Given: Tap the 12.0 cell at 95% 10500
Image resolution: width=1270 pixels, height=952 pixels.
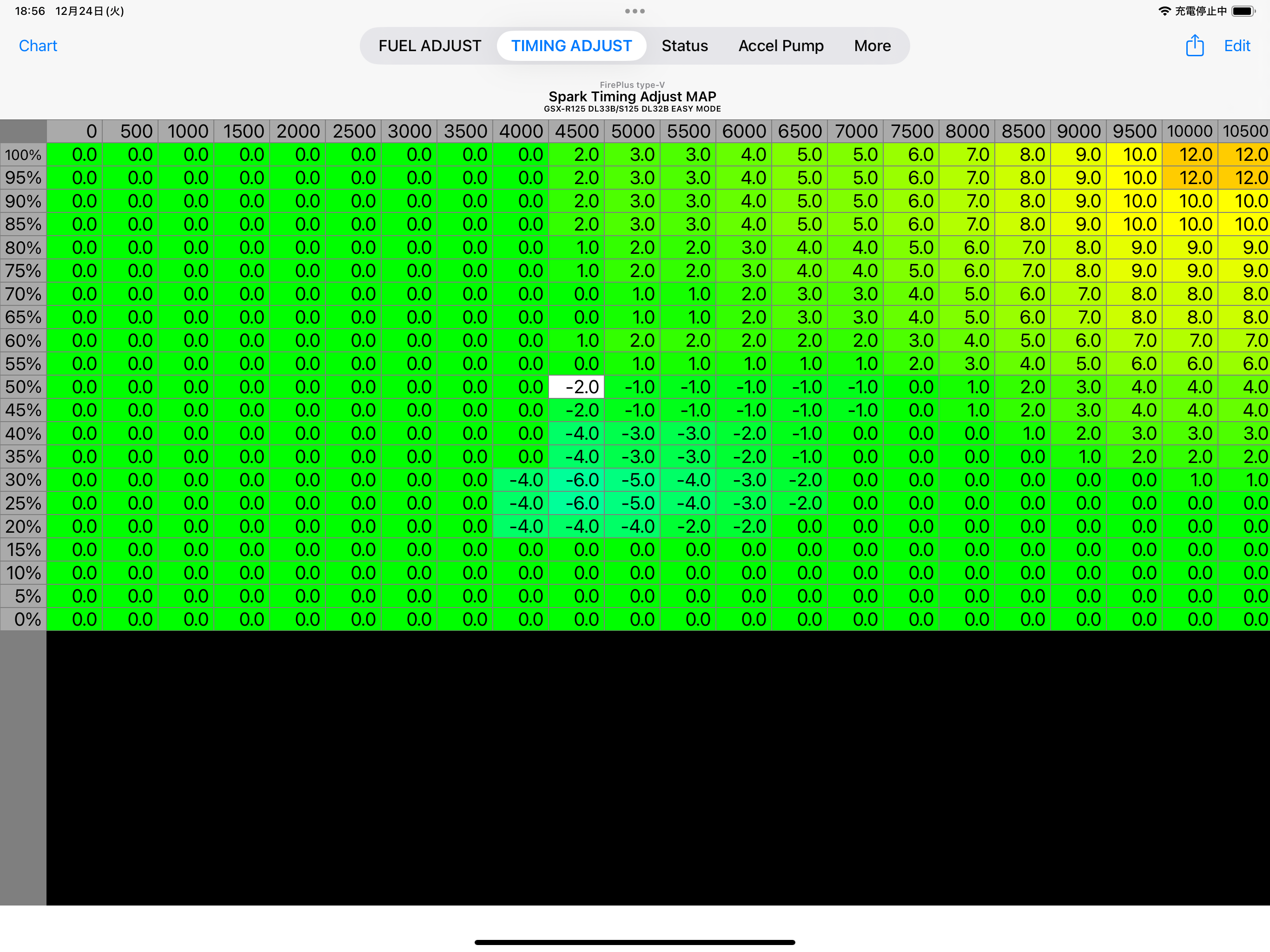Looking at the screenshot, I should [1244, 178].
